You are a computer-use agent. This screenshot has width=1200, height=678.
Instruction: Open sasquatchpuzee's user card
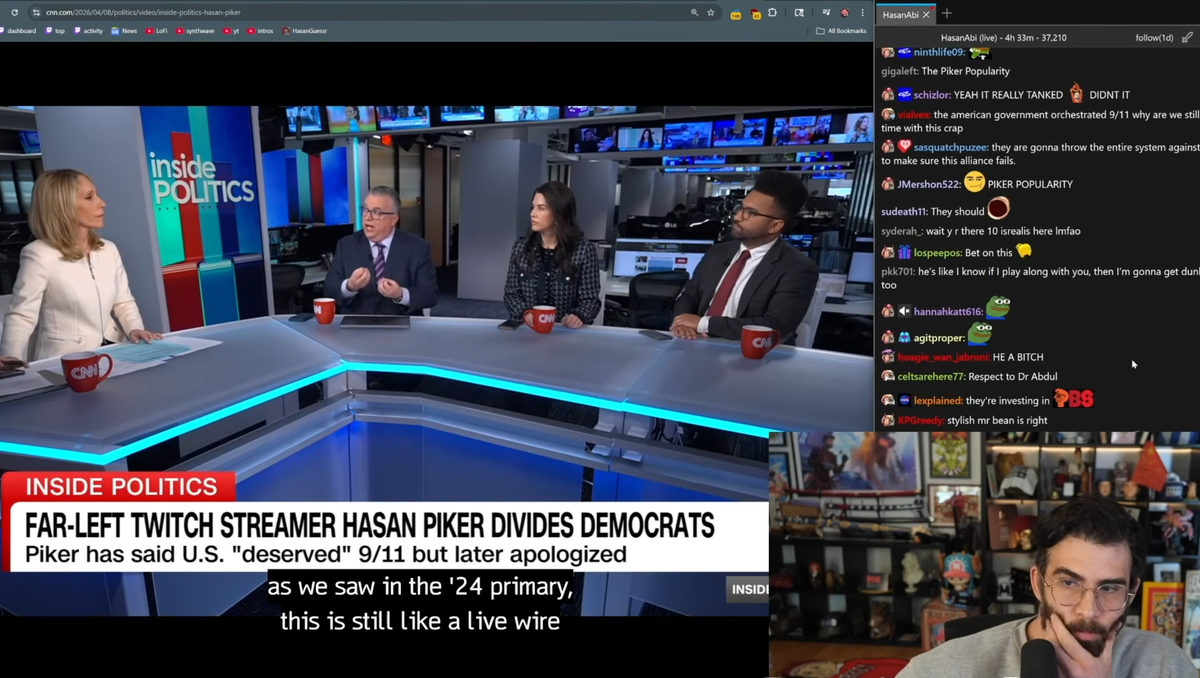[x=951, y=147]
